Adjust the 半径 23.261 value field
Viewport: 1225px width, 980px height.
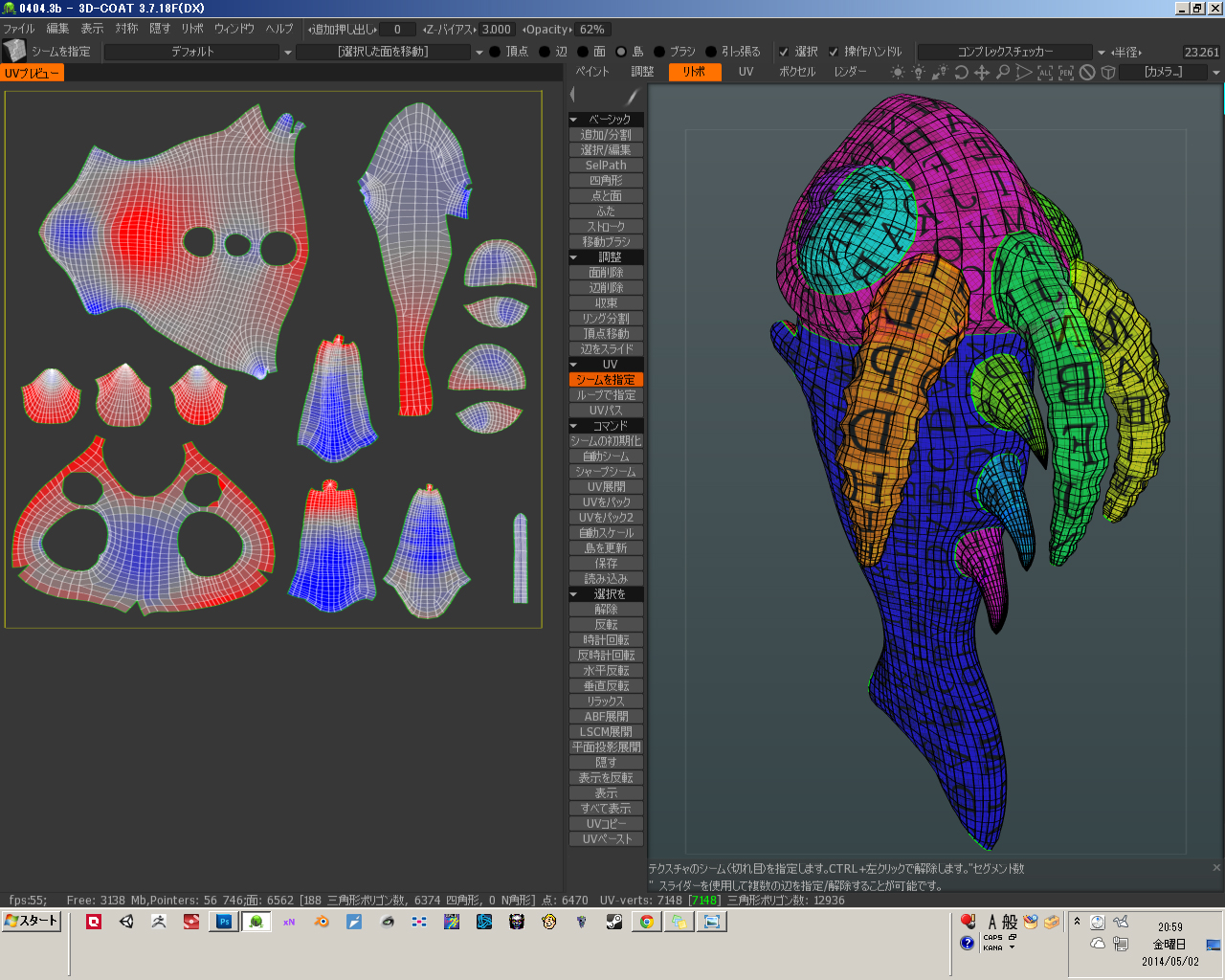[x=1201, y=52]
